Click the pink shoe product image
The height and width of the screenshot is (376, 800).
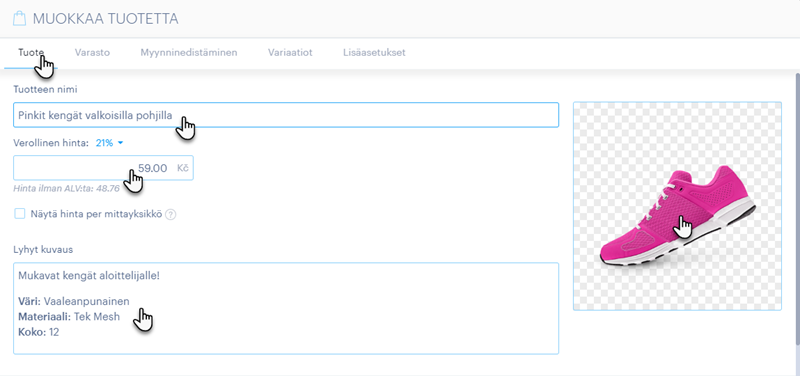[677, 206]
